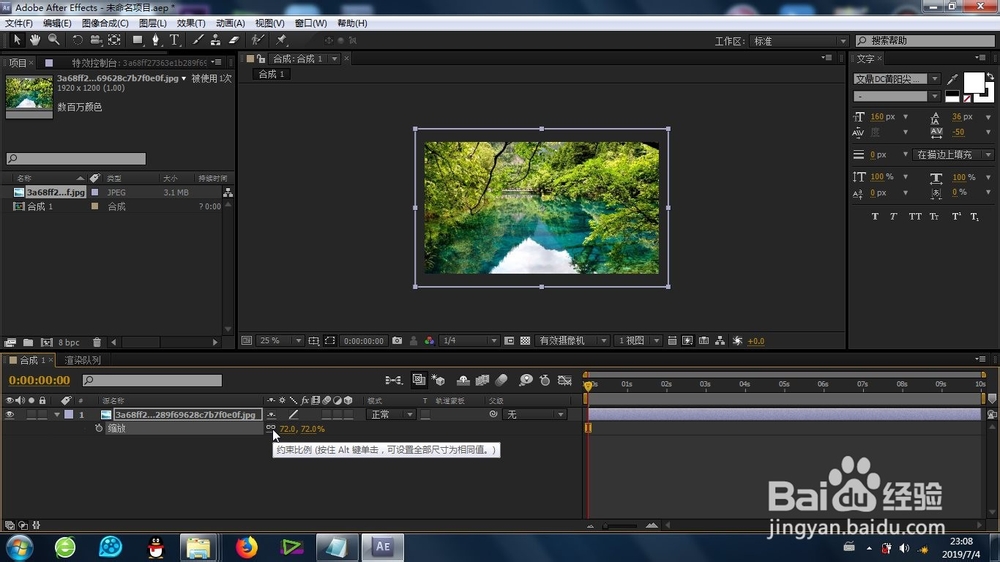
Task: Select the Rectangle mask tool
Action: 137,40
